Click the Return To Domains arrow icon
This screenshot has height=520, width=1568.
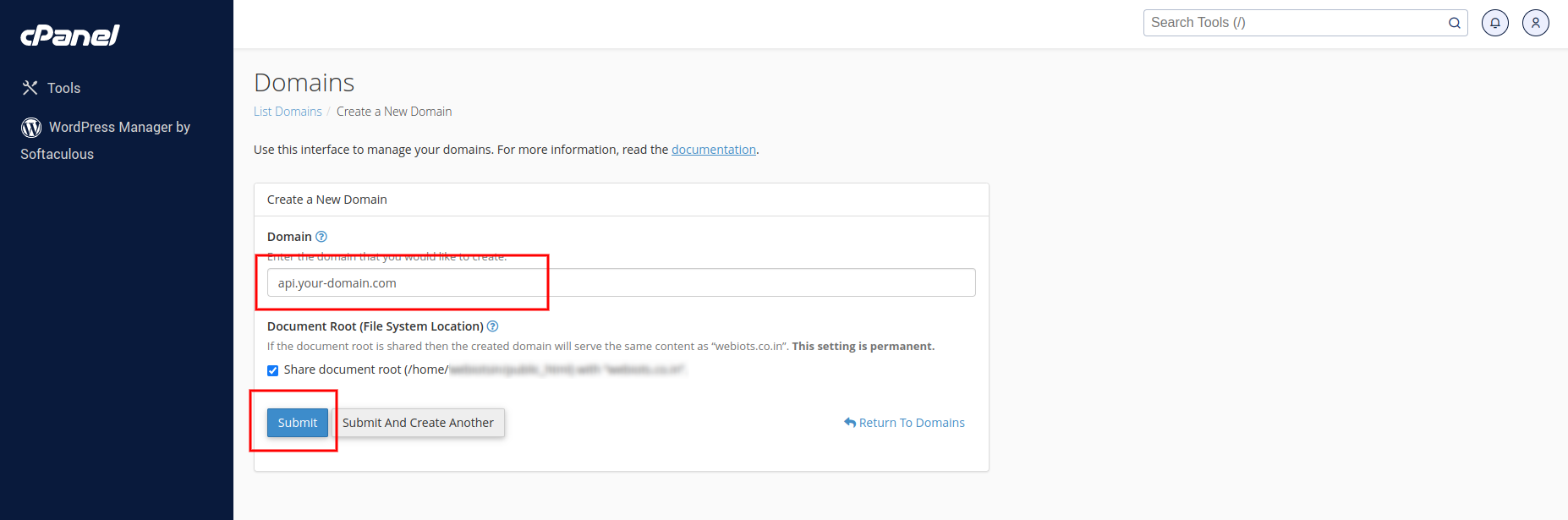click(x=849, y=423)
